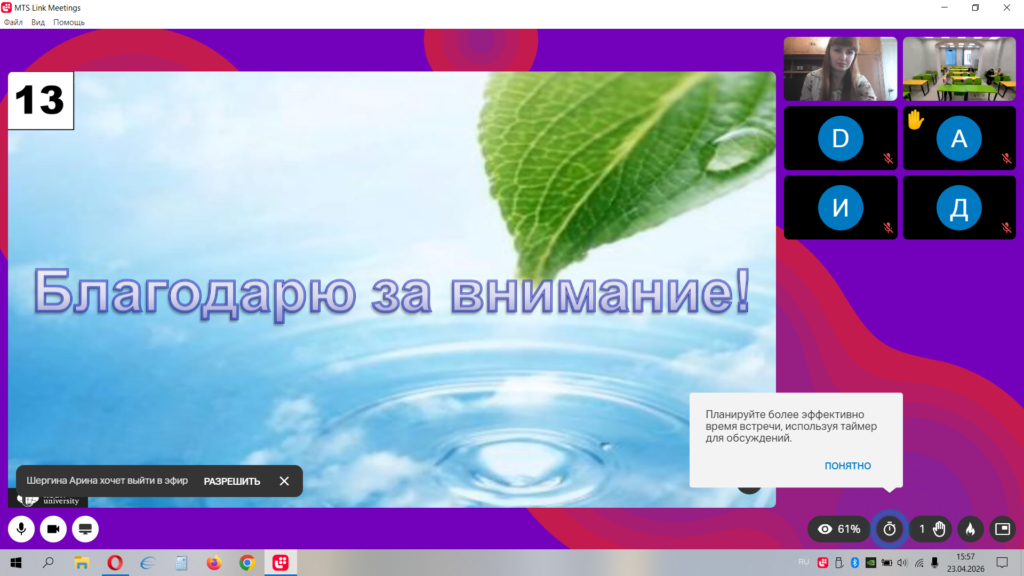The image size is (1024, 576).
Task: Click the RU language indicator in tray
Action: (804, 563)
